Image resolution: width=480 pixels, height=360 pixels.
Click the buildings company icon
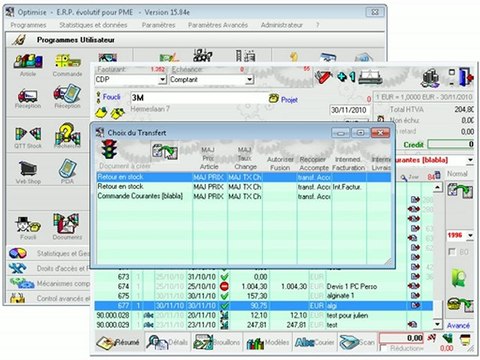[x=431, y=78]
